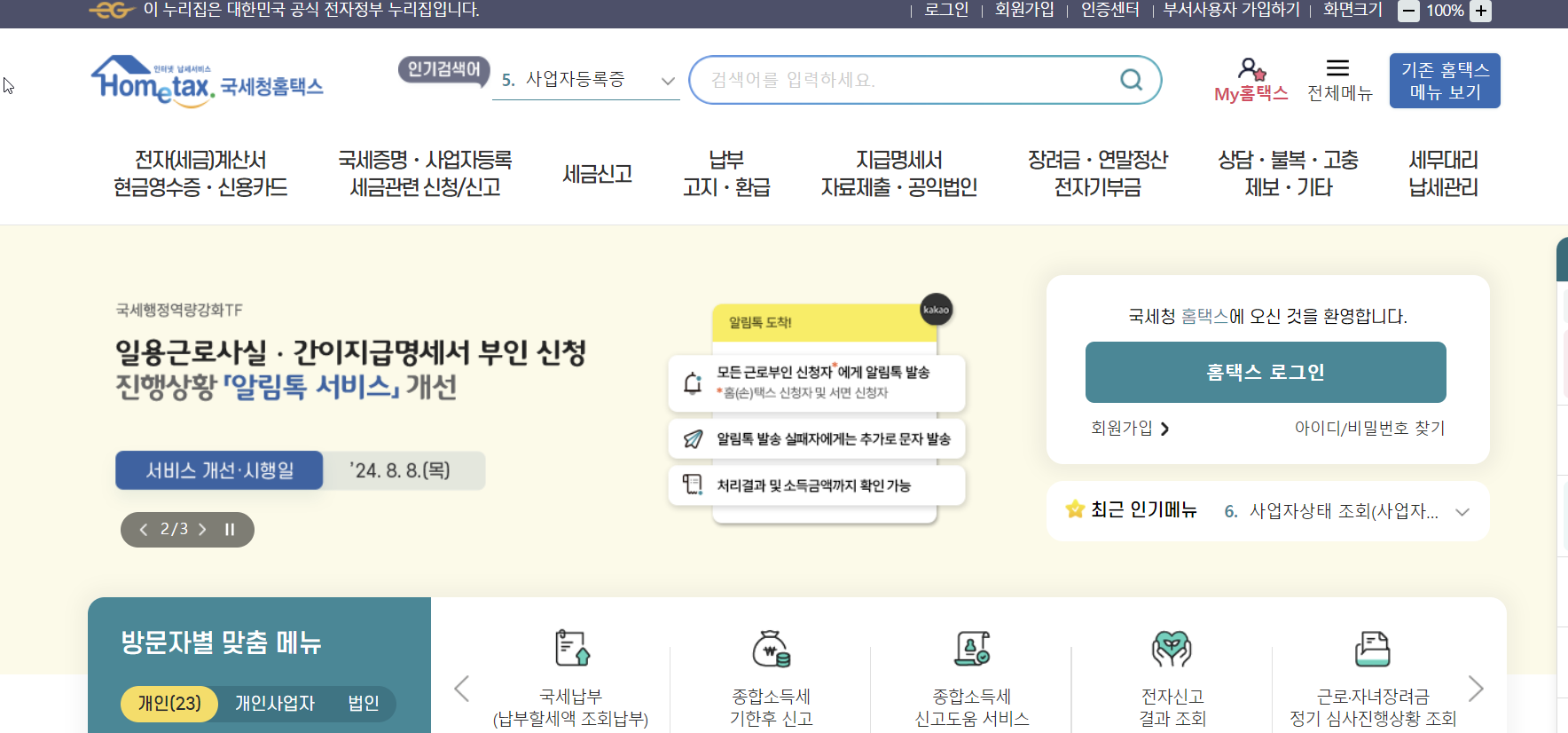The height and width of the screenshot is (733, 1568).
Task: Expand 인기검색어 dropdown list
Action: tap(668, 81)
